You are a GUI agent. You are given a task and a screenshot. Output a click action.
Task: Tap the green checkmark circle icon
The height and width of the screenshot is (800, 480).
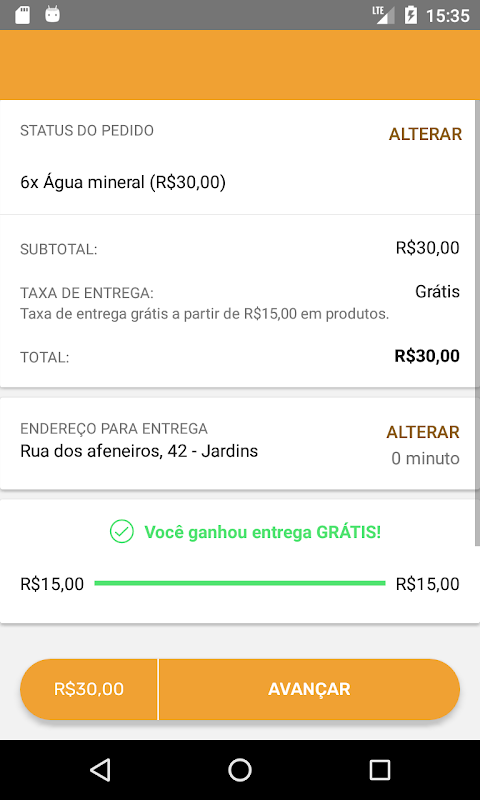pyautogui.click(x=121, y=532)
